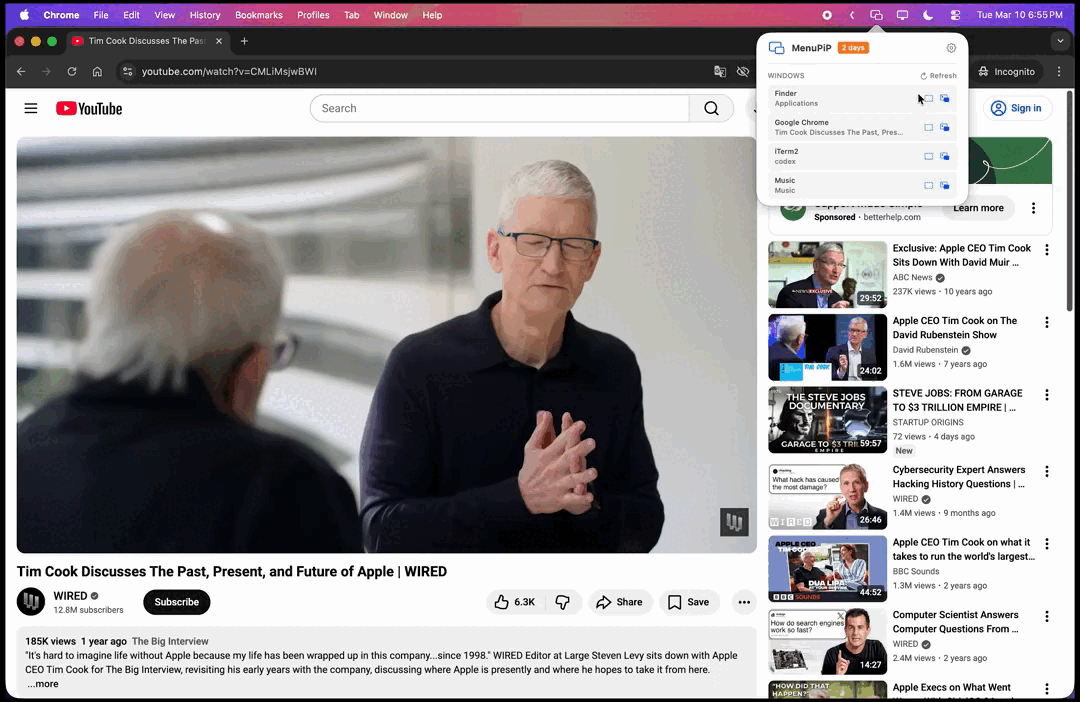
Task: Open options for Computer Scientist Answers video
Action: pos(1047,617)
